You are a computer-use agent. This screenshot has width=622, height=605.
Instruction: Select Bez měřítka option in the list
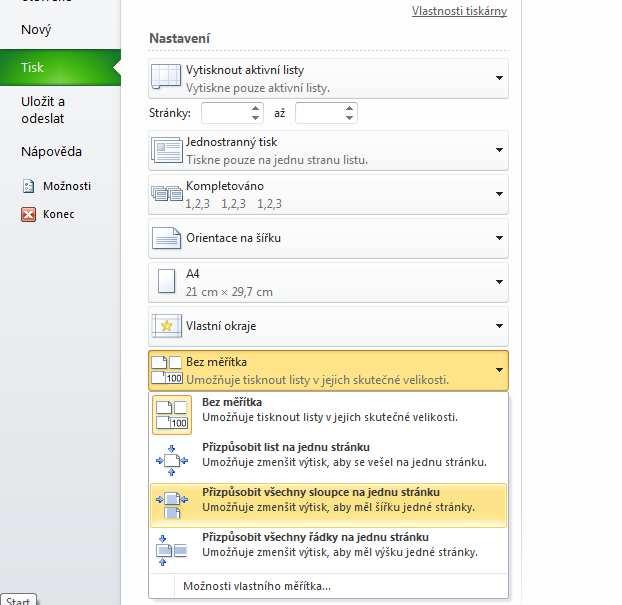point(328,415)
